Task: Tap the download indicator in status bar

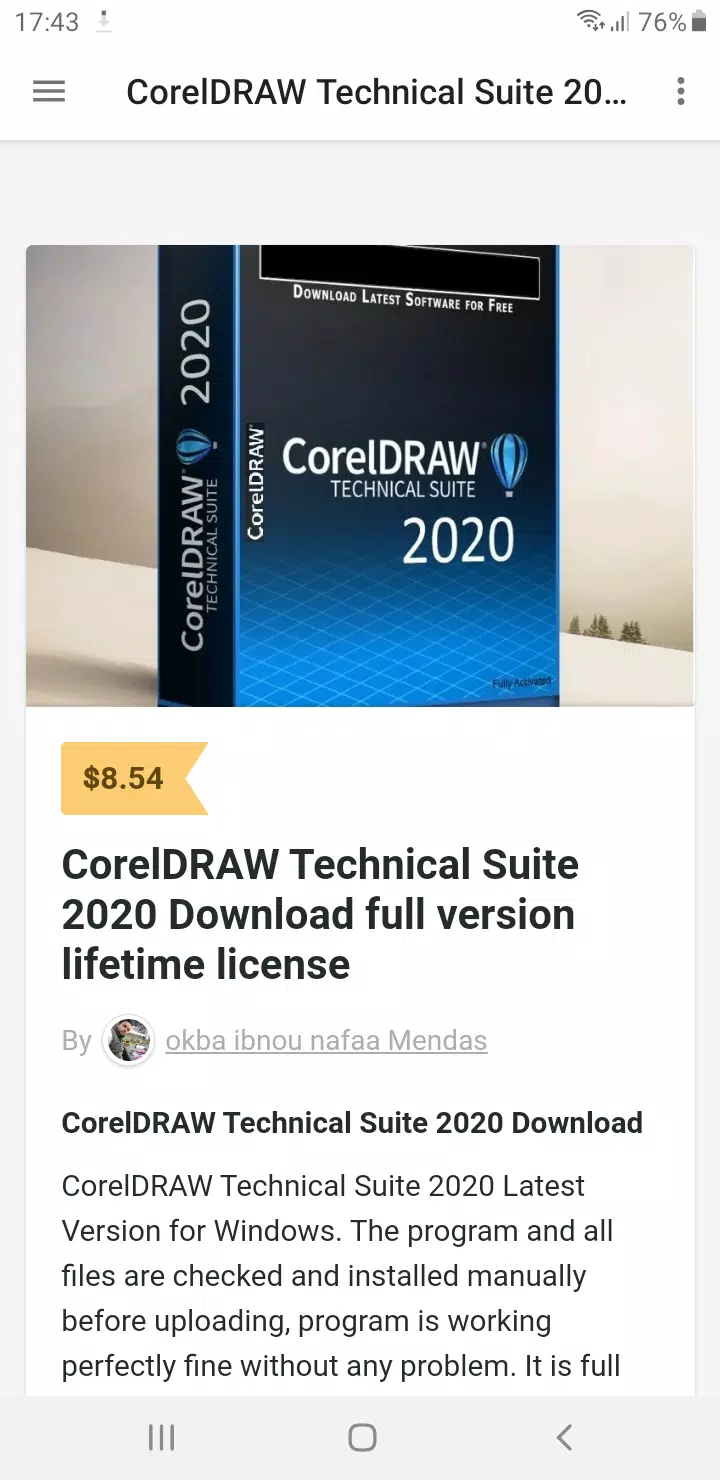Action: point(104,22)
